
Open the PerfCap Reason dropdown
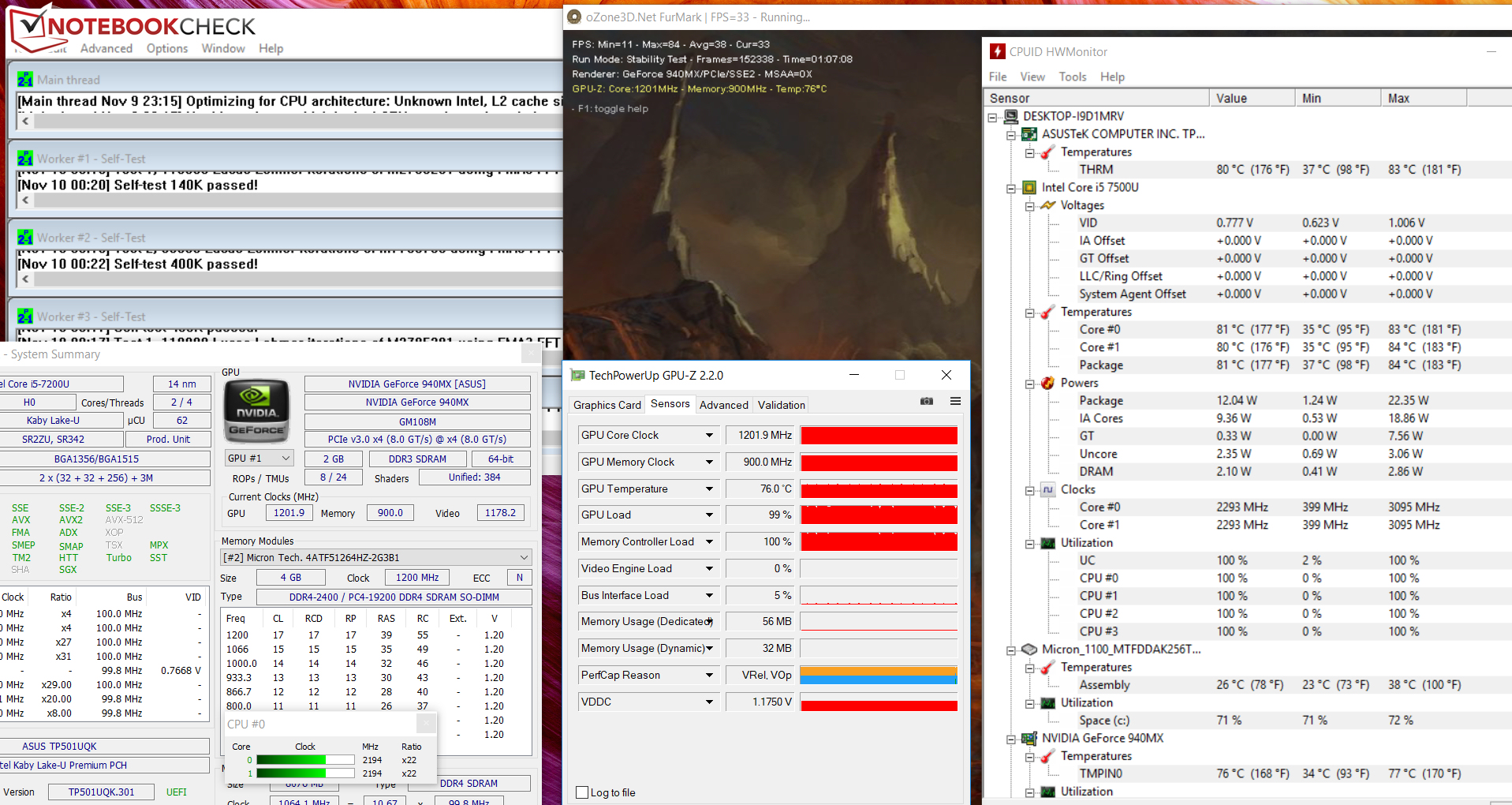(x=709, y=676)
